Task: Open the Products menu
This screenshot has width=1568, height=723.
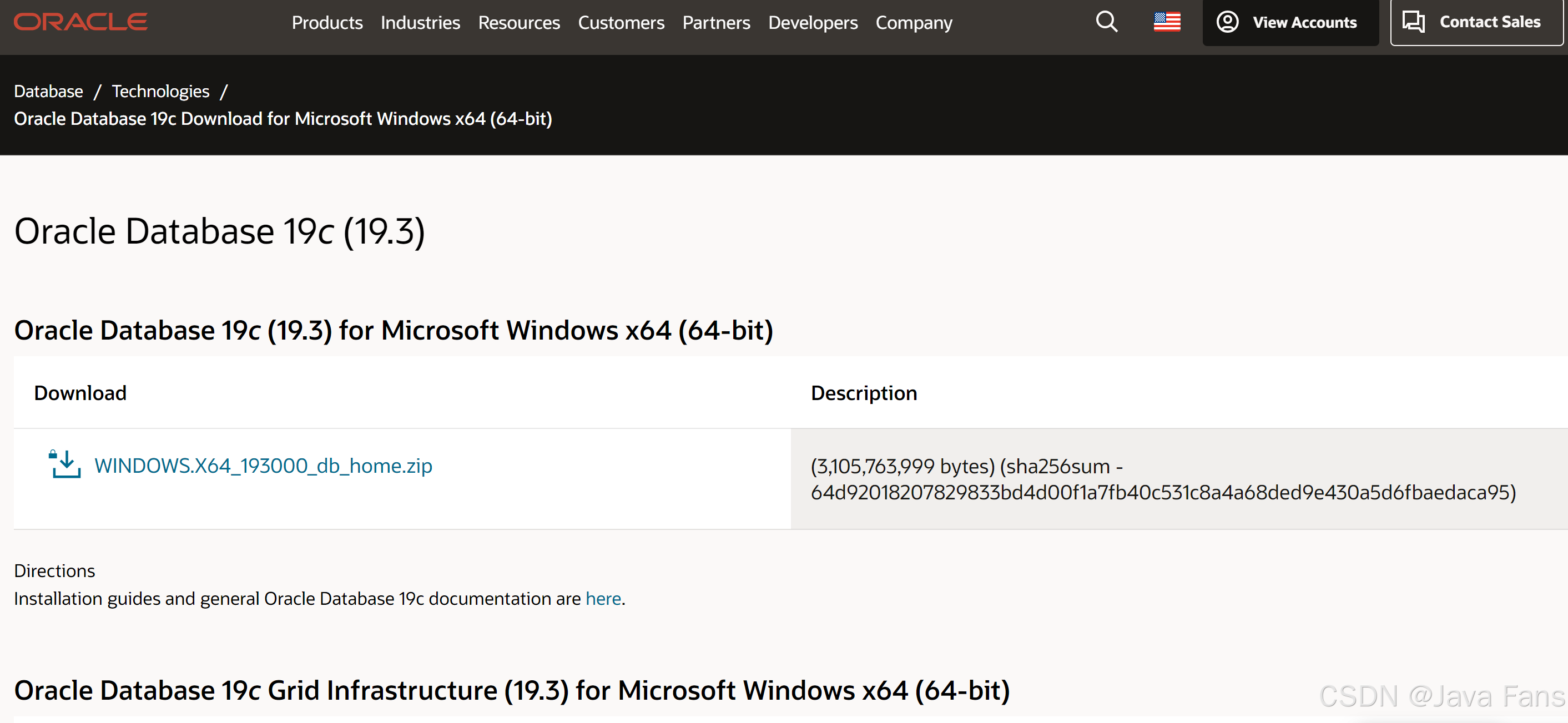Action: coord(327,23)
